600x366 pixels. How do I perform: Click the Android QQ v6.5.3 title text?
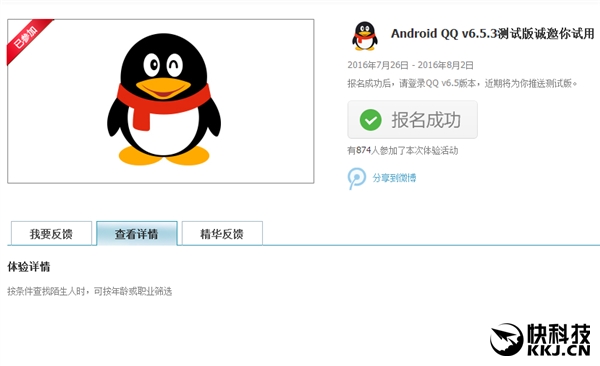pyautogui.click(x=492, y=34)
